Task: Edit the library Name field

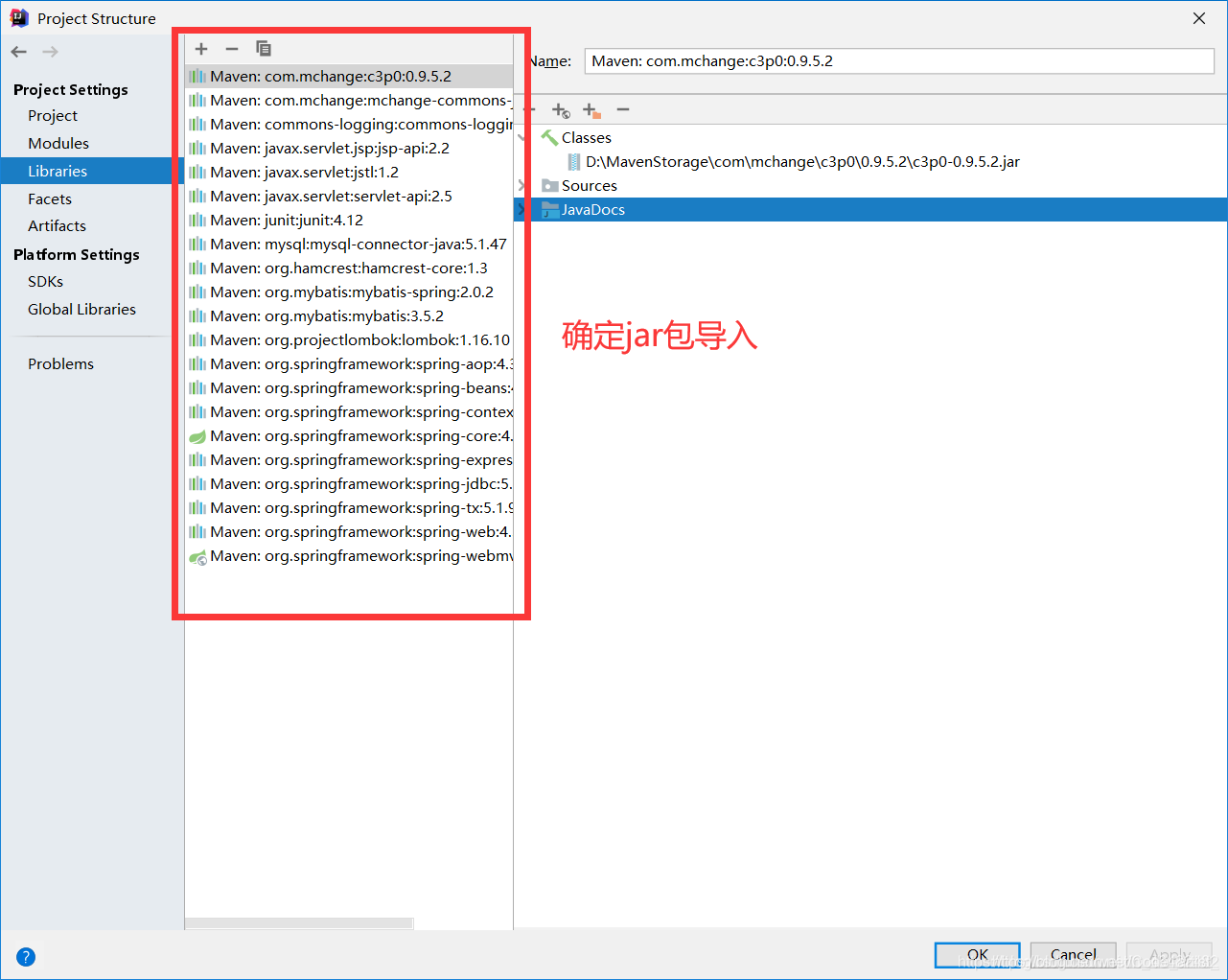Action: pos(899,60)
